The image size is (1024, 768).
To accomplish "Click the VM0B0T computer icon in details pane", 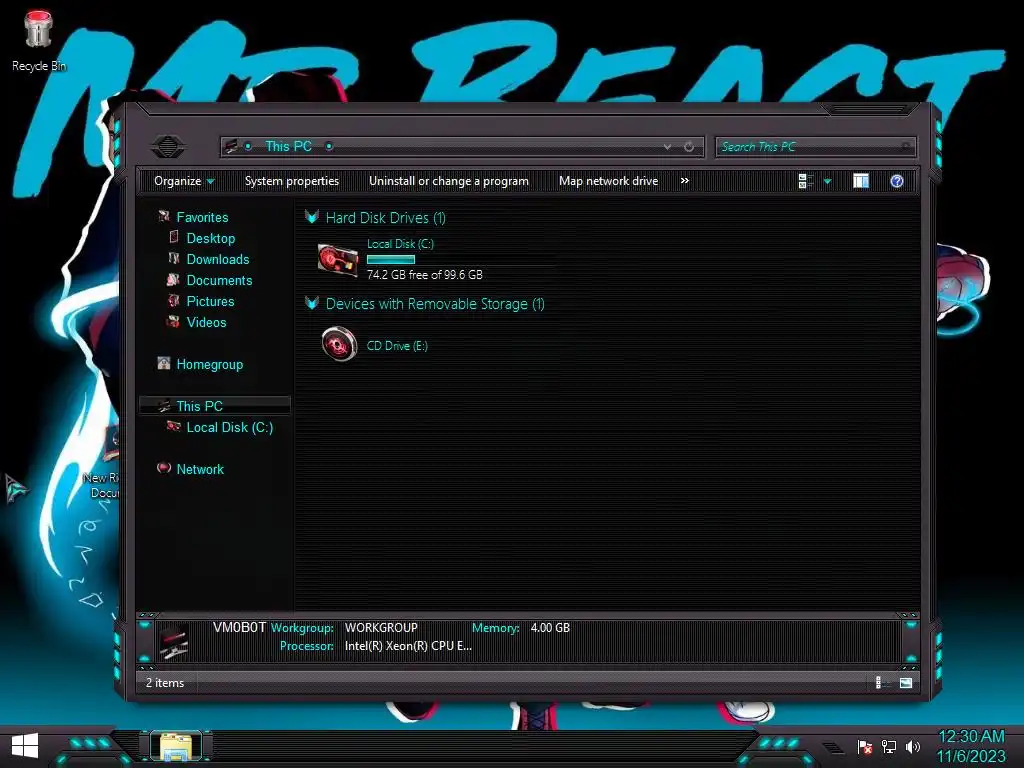I will pyautogui.click(x=174, y=641).
